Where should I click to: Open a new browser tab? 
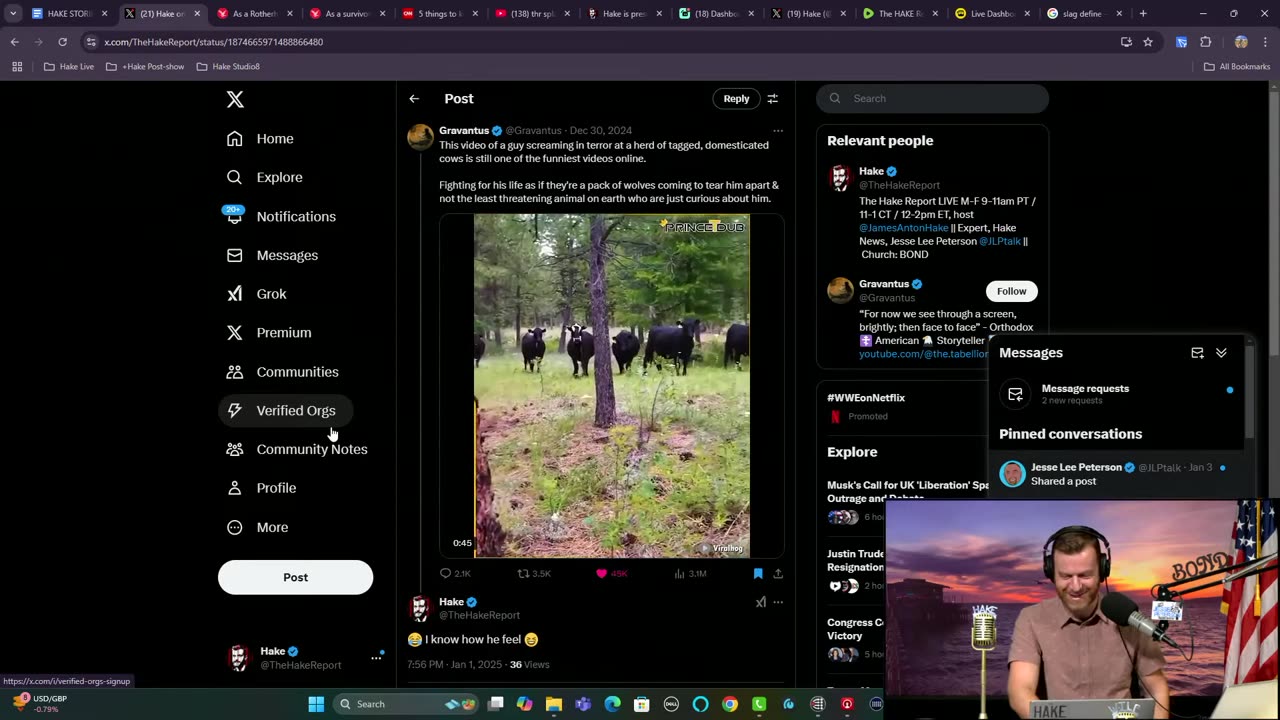[x=1143, y=14]
